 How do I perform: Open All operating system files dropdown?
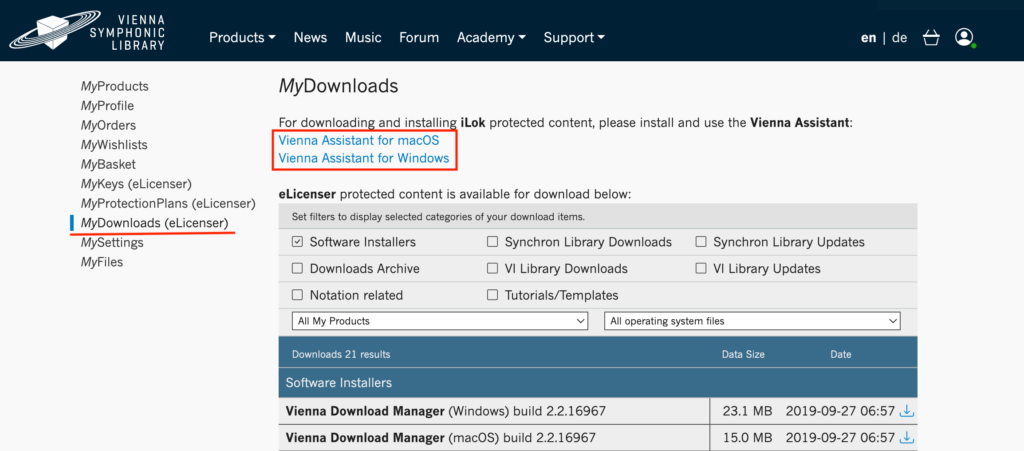tap(752, 321)
